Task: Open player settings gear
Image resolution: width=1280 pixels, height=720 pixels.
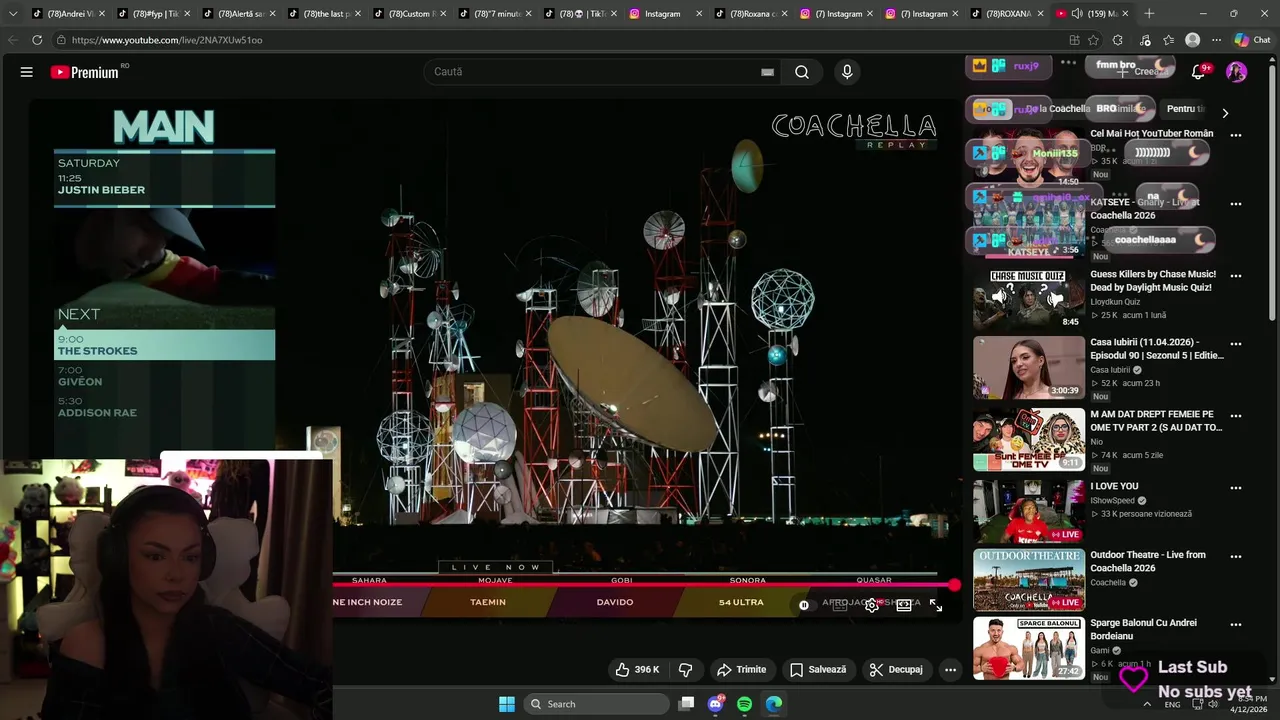Action: click(872, 605)
